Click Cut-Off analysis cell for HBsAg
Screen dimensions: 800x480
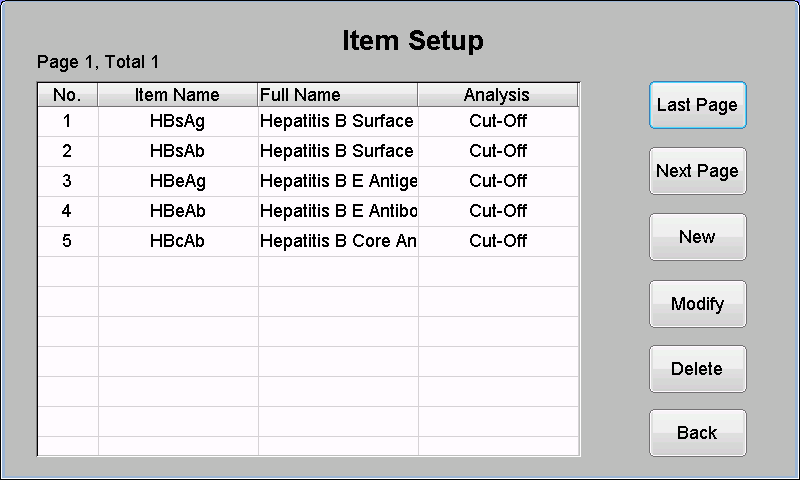497,122
